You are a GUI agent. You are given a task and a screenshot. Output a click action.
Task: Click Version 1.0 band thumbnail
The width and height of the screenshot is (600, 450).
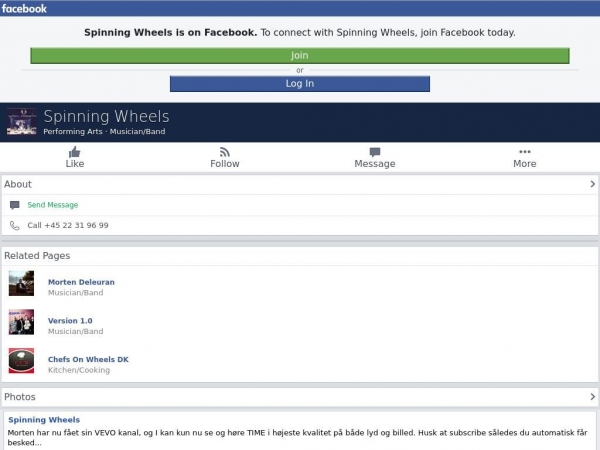tap(21, 322)
